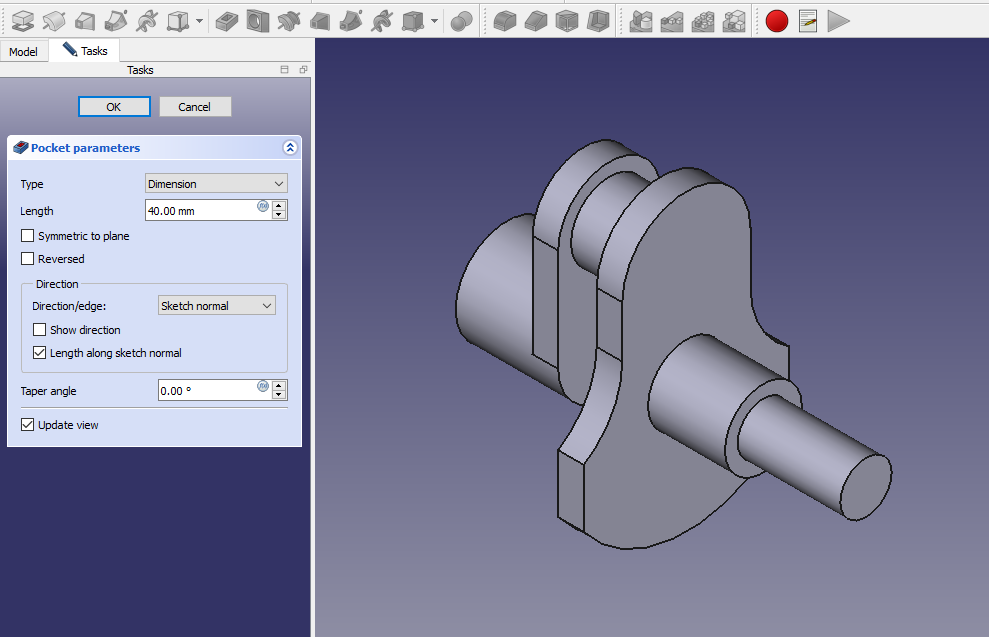Select the Hole tool icon
Viewport: 989px width, 637px height.
coord(258,20)
